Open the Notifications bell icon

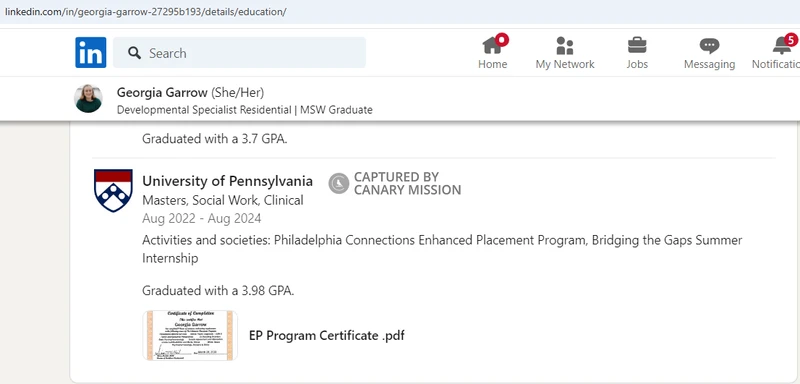(782, 46)
